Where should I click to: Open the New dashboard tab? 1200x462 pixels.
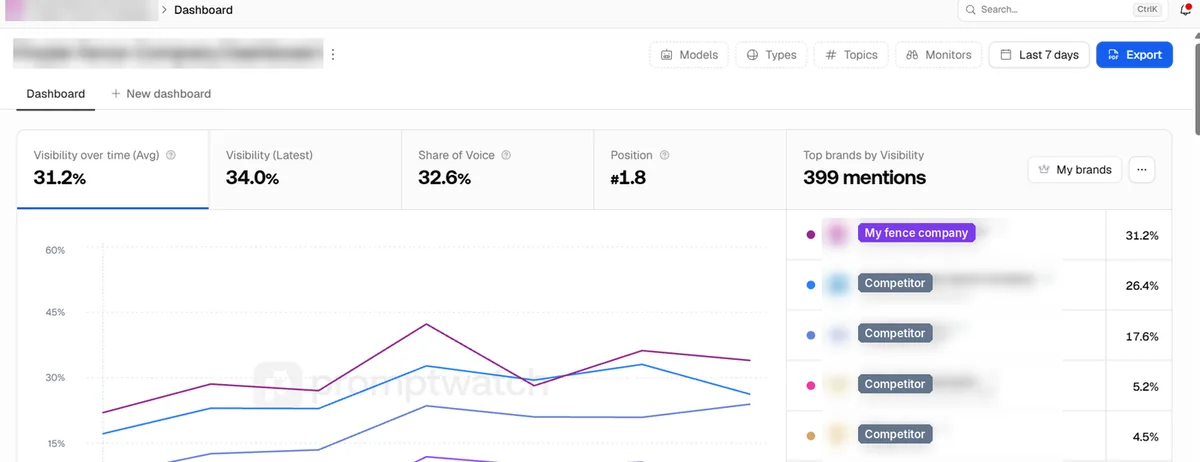(161, 93)
